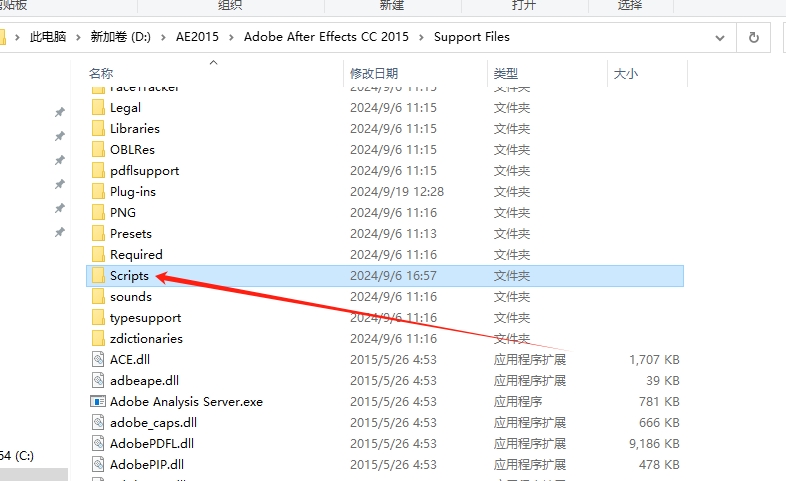The height and width of the screenshot is (481, 786).
Task: Select the ACE.dll file name
Action: pyautogui.click(x=130, y=360)
